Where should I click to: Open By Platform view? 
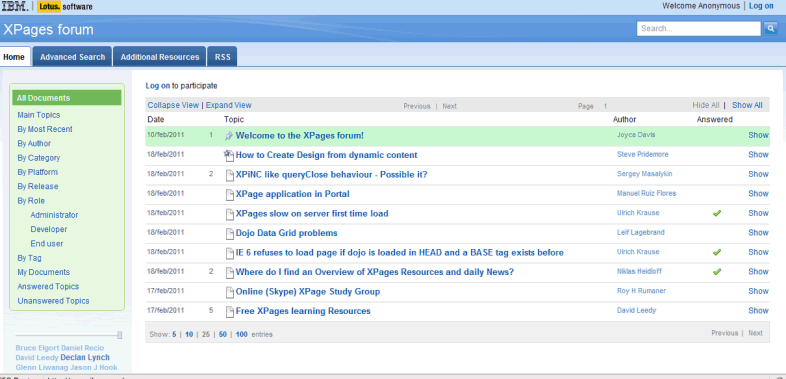click(38, 172)
